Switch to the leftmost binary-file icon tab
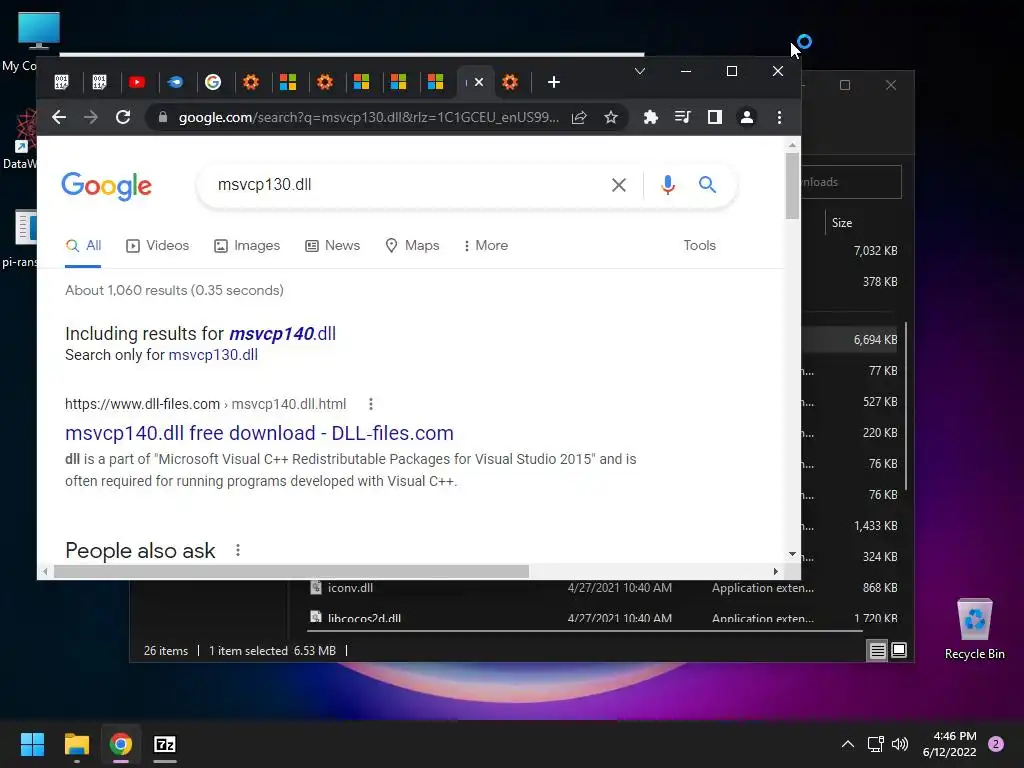This screenshot has height=768, width=1024. tap(61, 82)
